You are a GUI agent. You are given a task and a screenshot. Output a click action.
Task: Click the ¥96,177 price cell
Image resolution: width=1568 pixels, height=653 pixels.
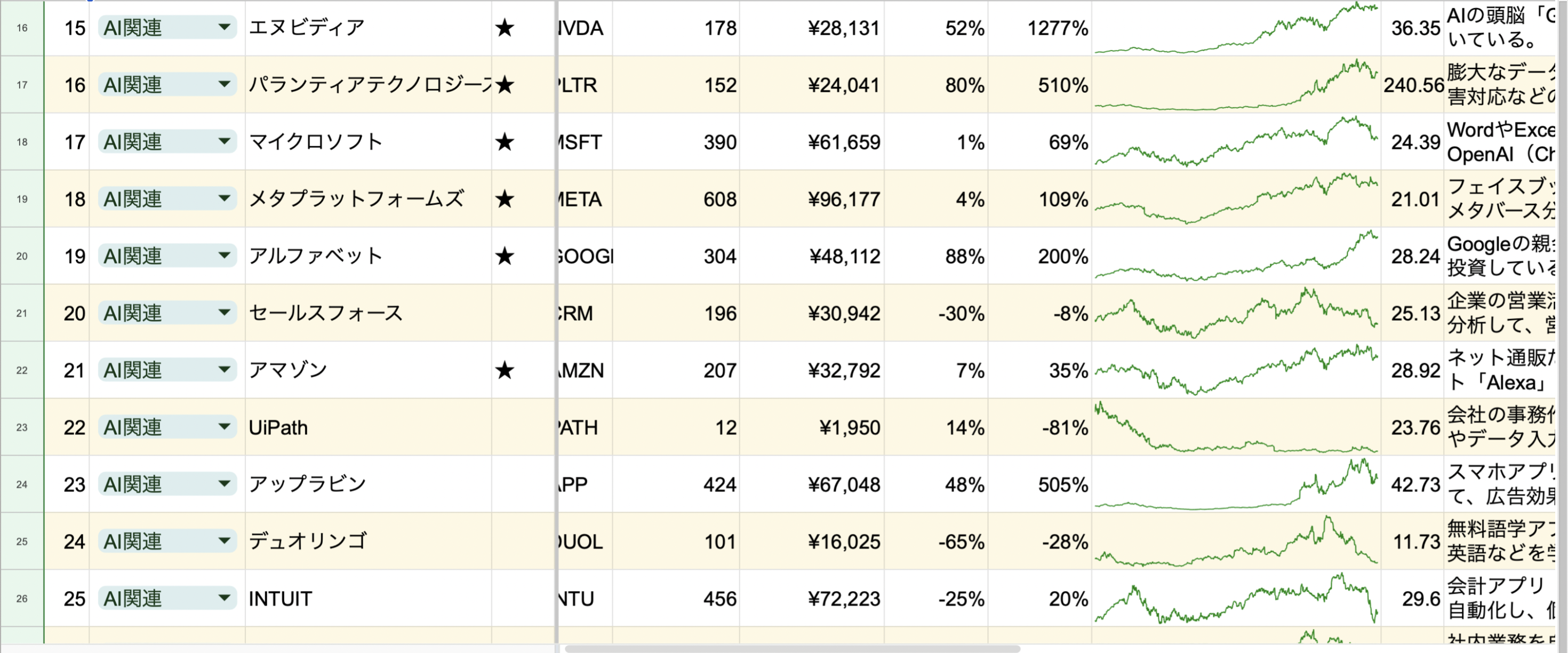point(812,199)
